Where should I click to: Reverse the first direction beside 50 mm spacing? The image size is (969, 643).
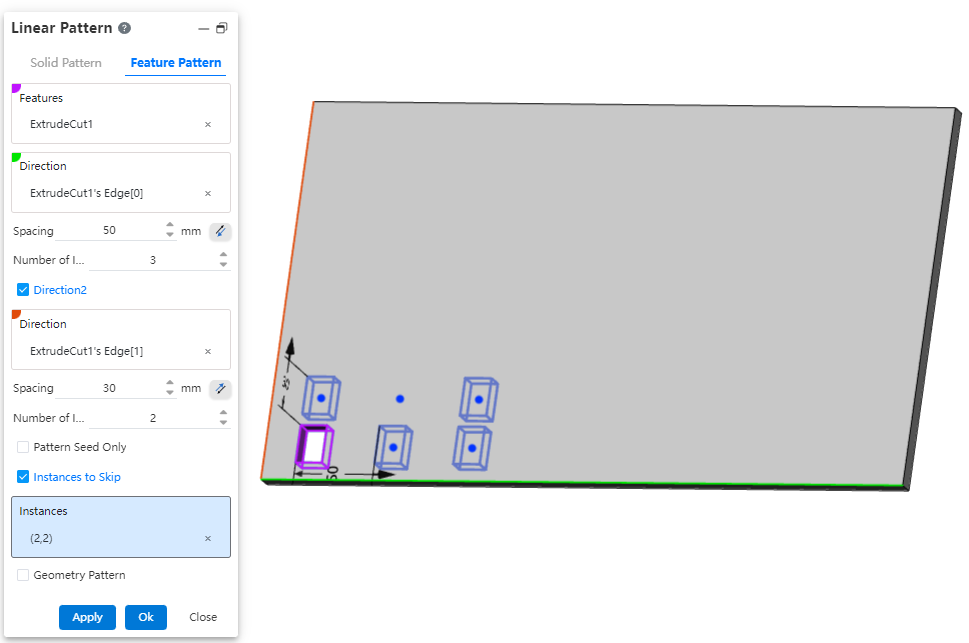220,231
